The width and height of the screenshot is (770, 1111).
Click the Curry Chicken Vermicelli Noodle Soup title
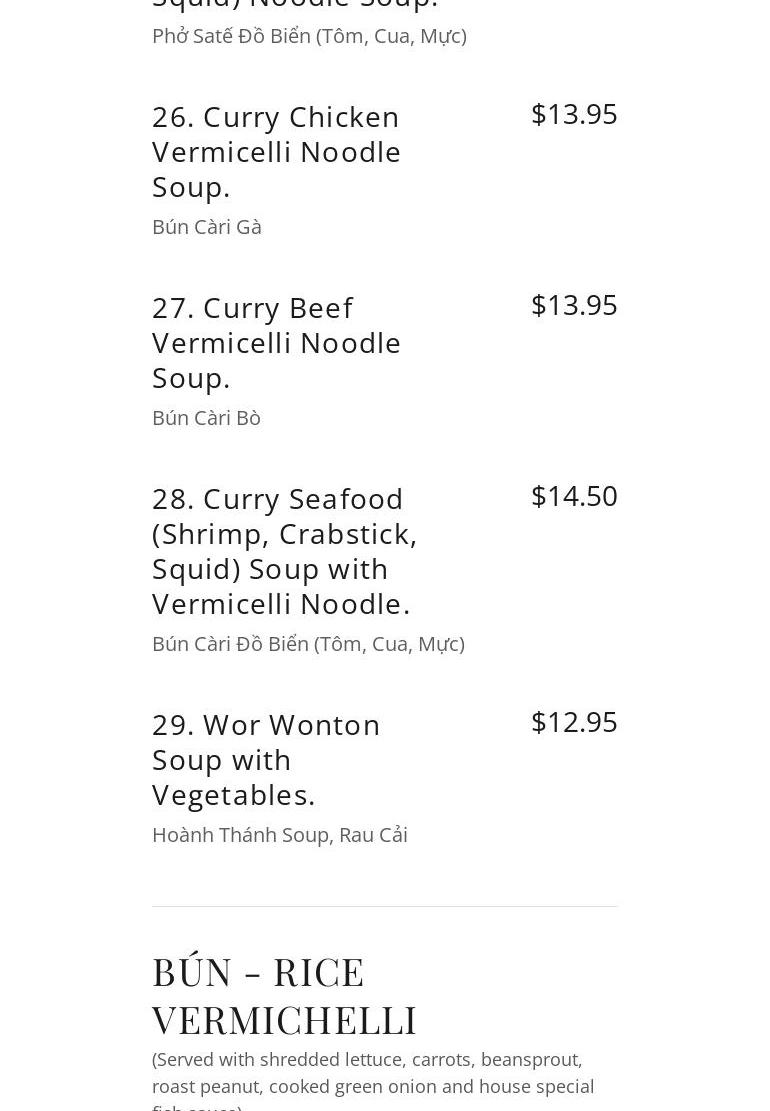click(x=276, y=151)
